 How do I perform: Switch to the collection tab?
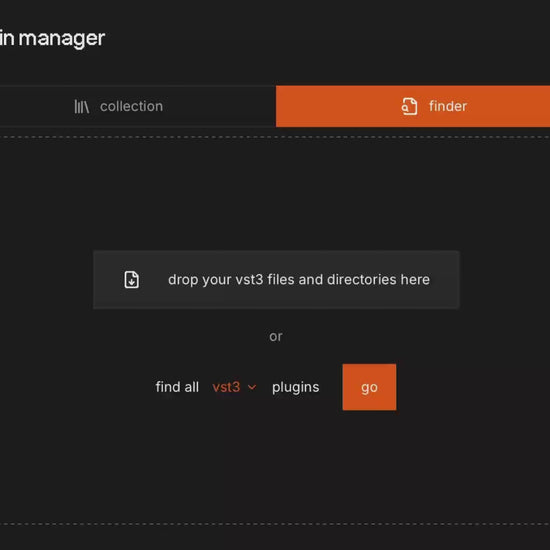(x=138, y=106)
